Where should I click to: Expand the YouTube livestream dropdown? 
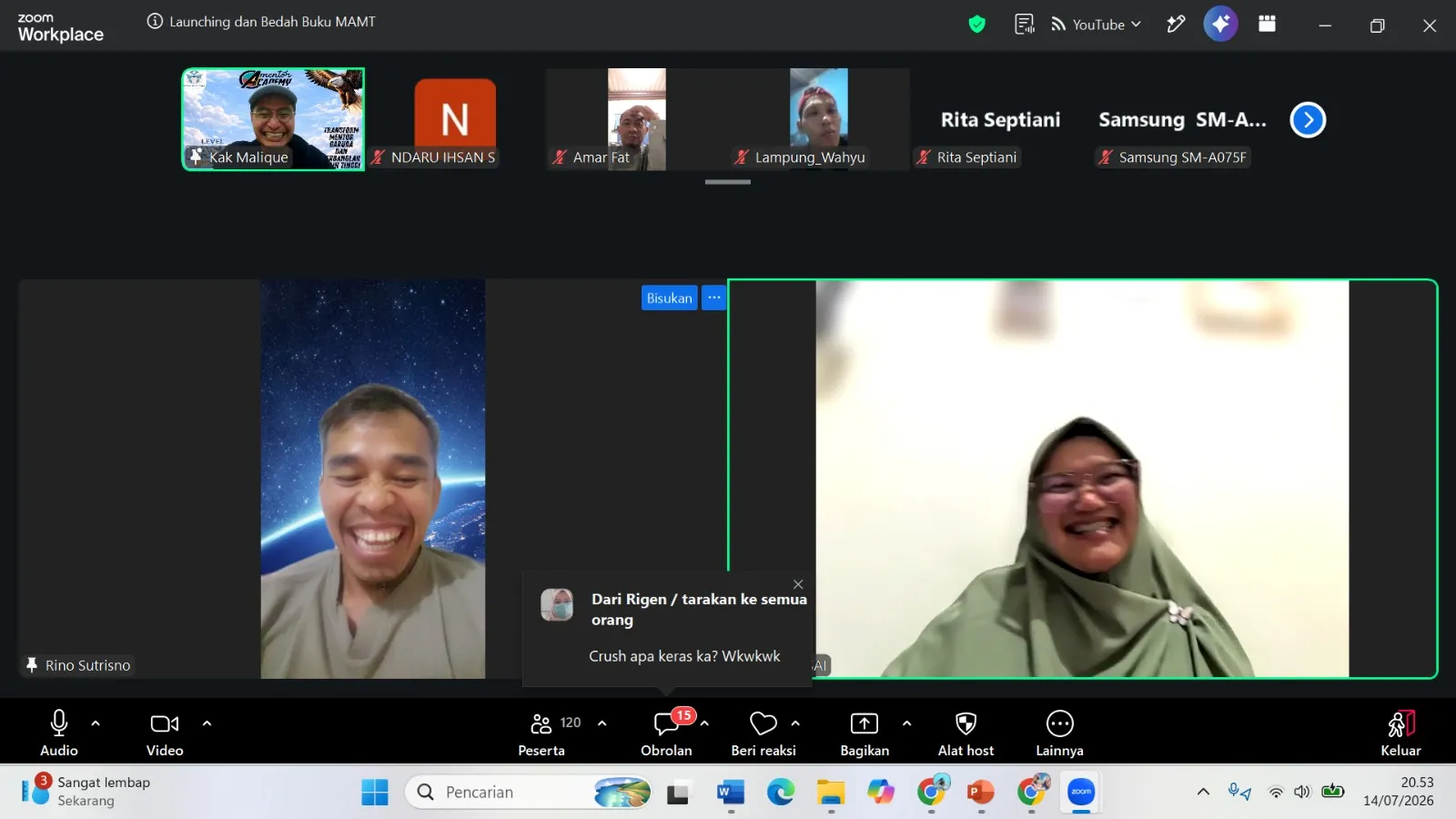point(1097,25)
